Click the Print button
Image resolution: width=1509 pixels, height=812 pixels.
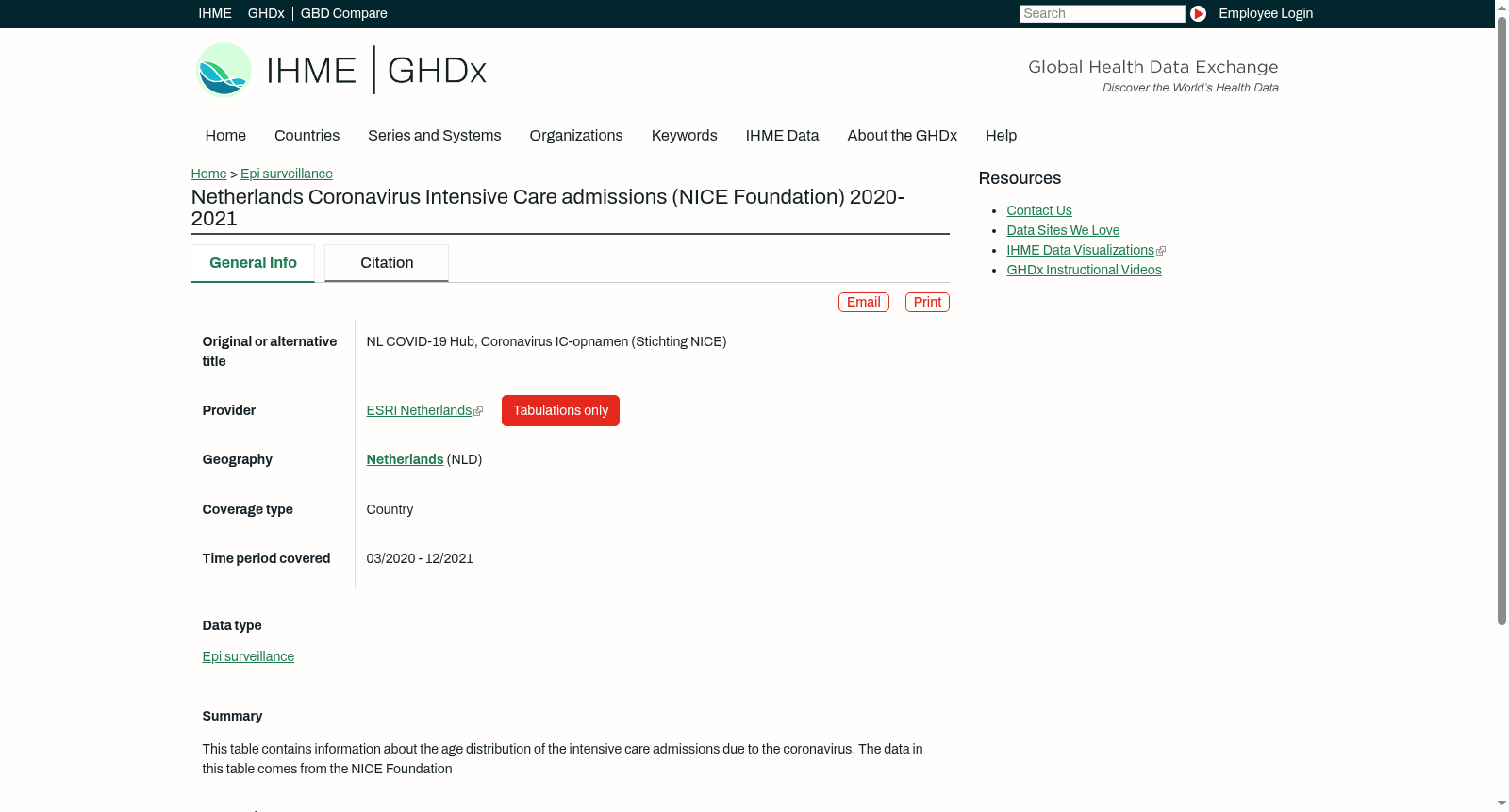(927, 302)
